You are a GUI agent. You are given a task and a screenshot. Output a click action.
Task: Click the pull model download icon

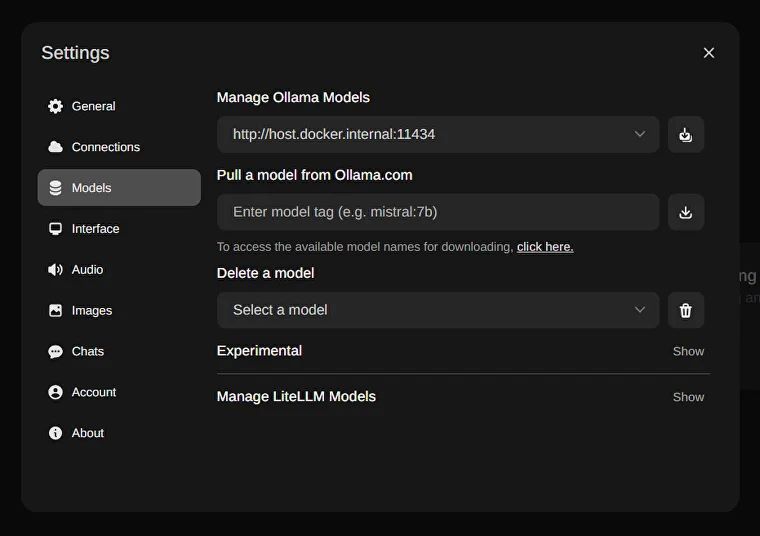[685, 212]
